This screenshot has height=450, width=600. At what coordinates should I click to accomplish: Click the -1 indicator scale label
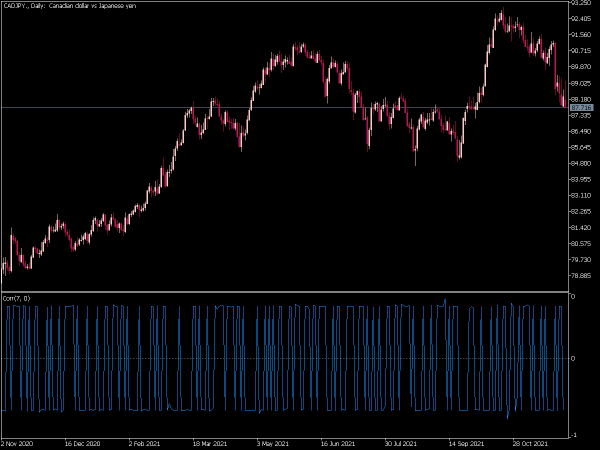coord(574,435)
